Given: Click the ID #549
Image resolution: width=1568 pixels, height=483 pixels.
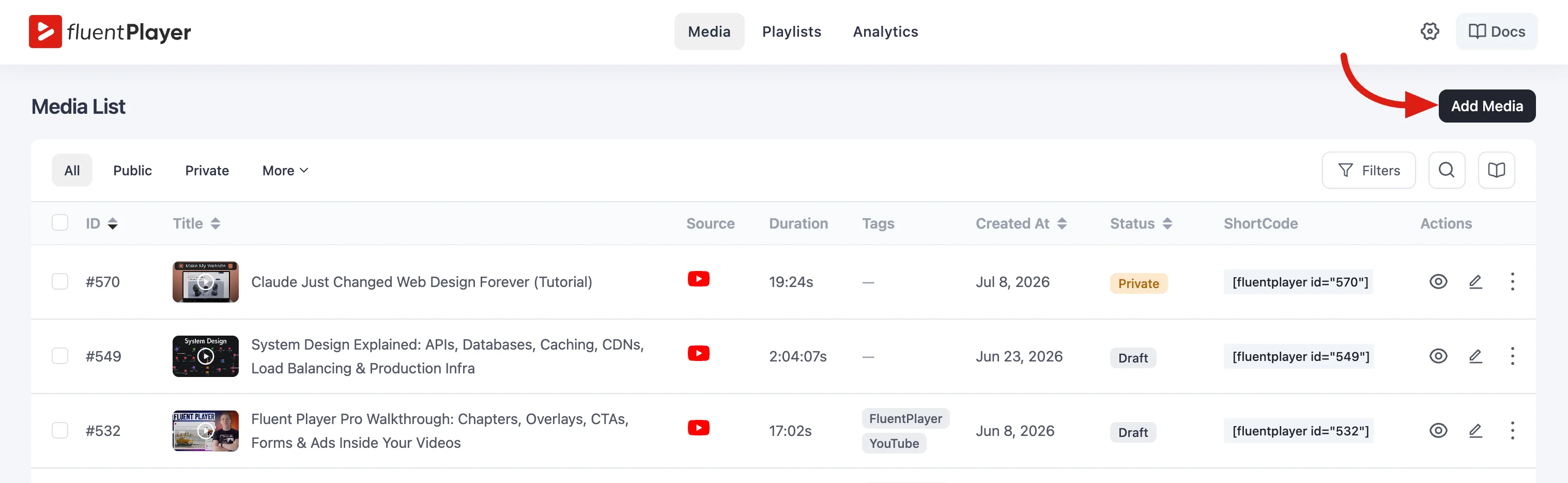Looking at the screenshot, I should pyautogui.click(x=103, y=356).
